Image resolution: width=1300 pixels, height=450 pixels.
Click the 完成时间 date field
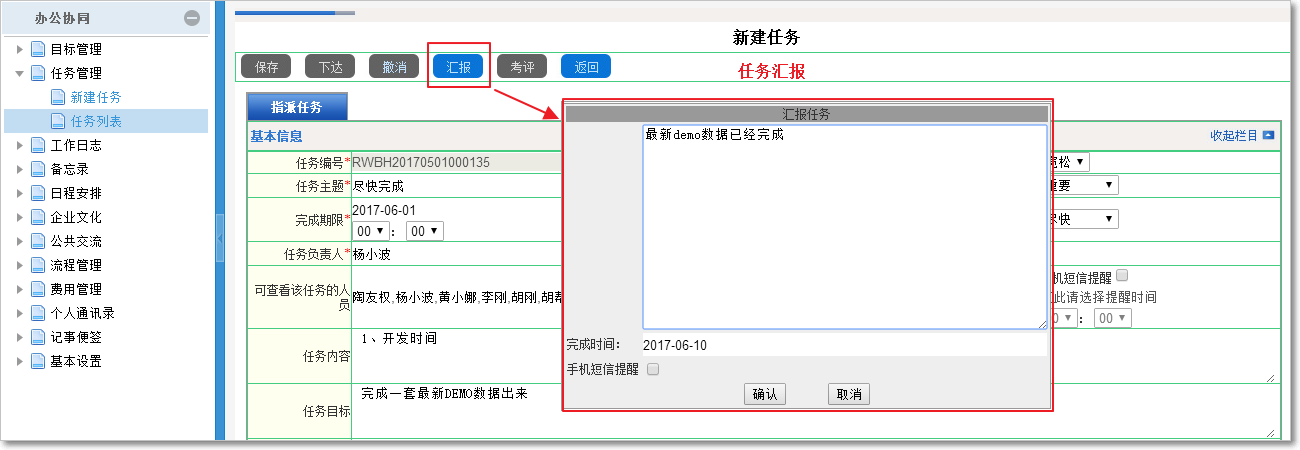click(x=844, y=345)
